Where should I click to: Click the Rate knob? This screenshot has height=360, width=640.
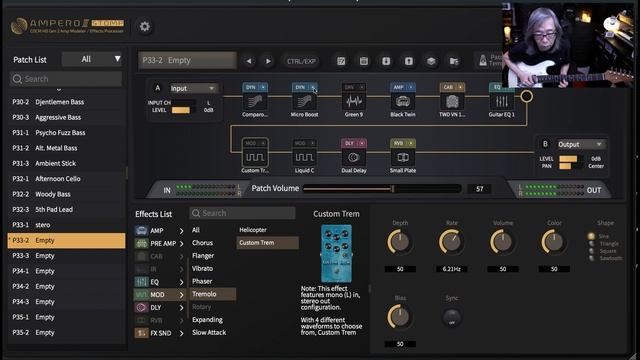(451, 242)
